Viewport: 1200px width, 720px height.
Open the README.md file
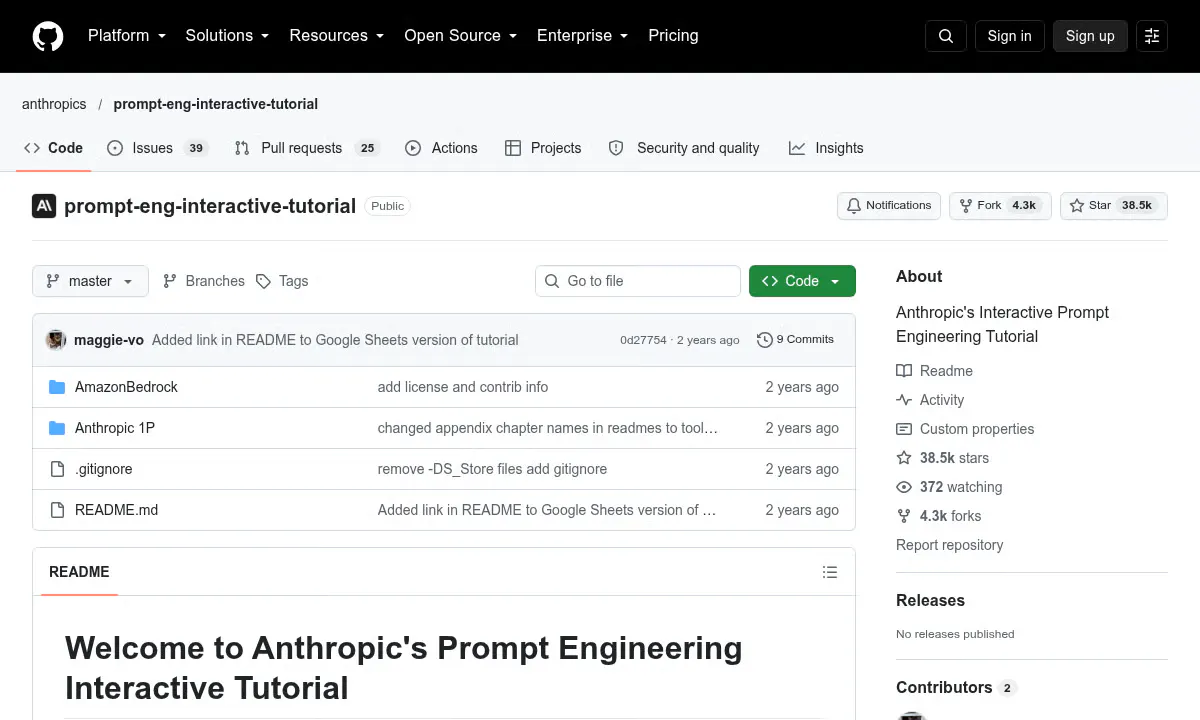tap(116, 510)
